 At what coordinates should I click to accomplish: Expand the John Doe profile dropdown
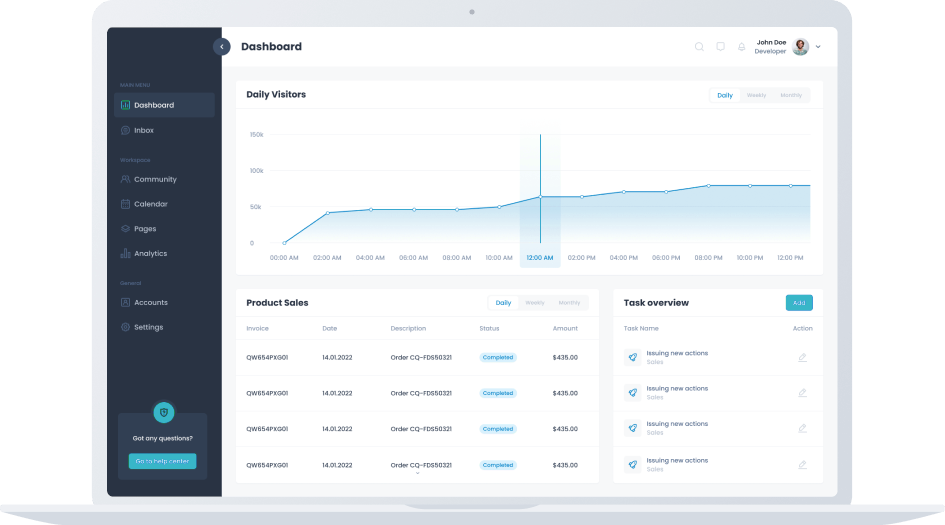click(x=818, y=46)
